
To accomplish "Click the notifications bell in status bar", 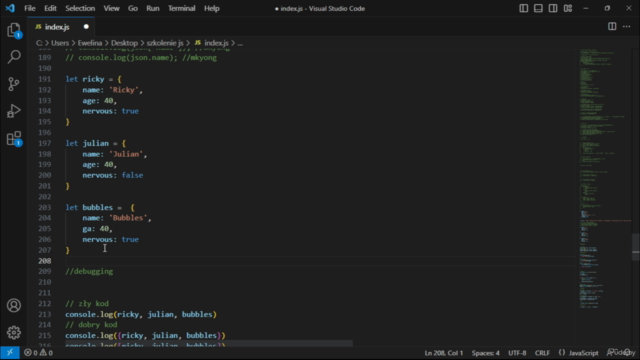I will coord(628,352).
